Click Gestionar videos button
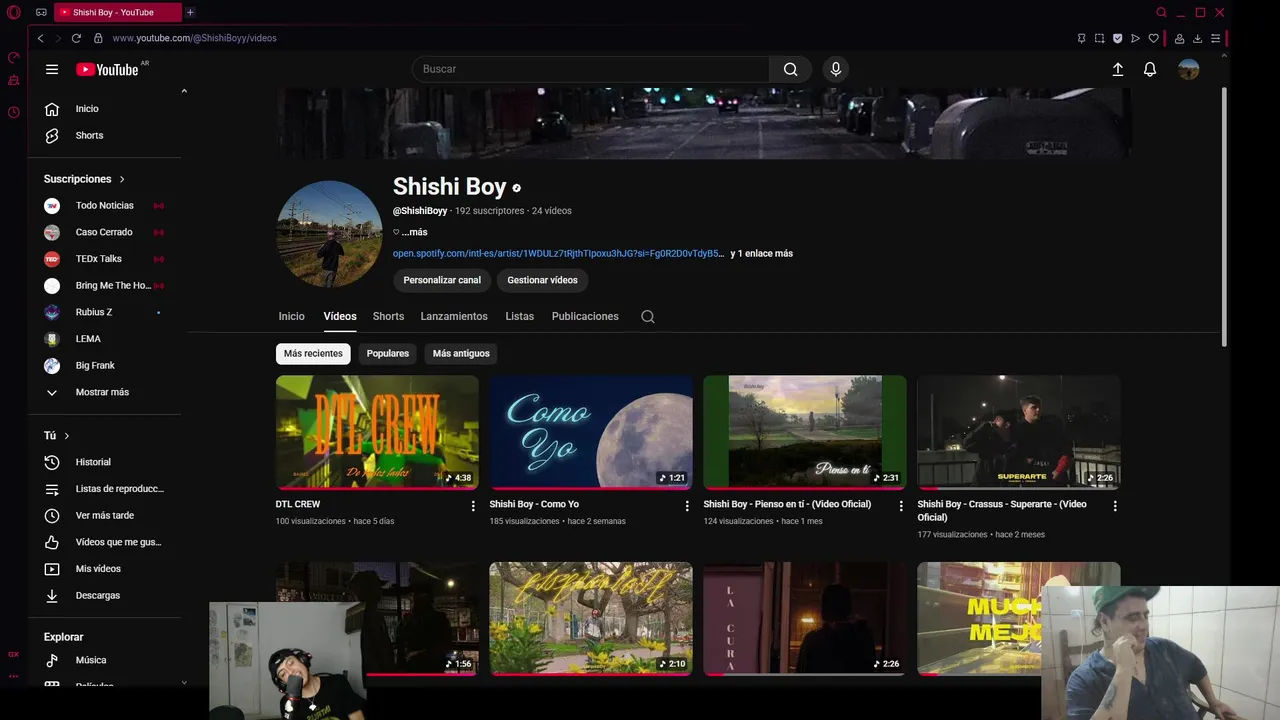The width and height of the screenshot is (1280, 720). coord(542,280)
